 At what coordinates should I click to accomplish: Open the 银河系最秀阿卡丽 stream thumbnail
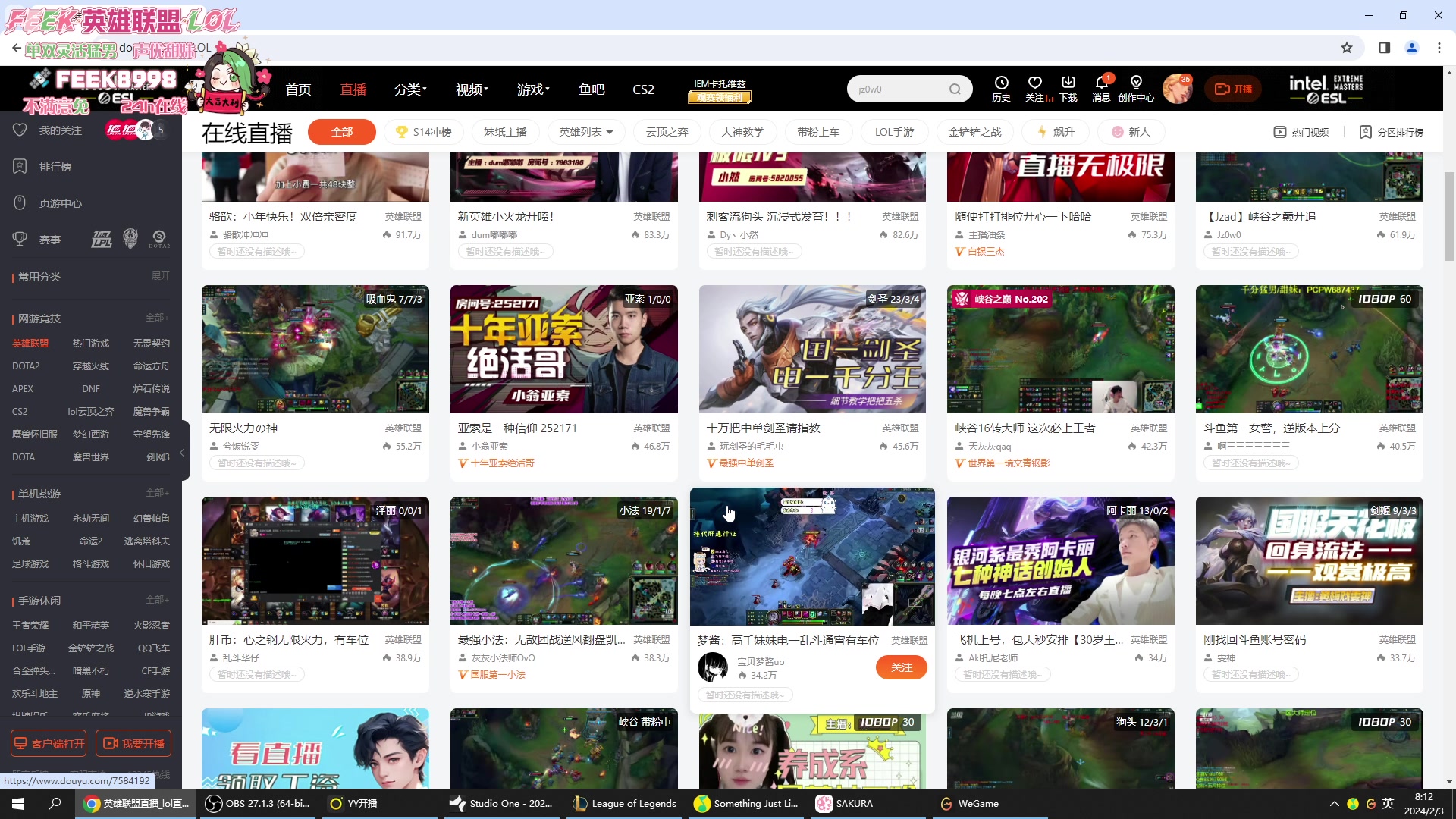click(1060, 560)
